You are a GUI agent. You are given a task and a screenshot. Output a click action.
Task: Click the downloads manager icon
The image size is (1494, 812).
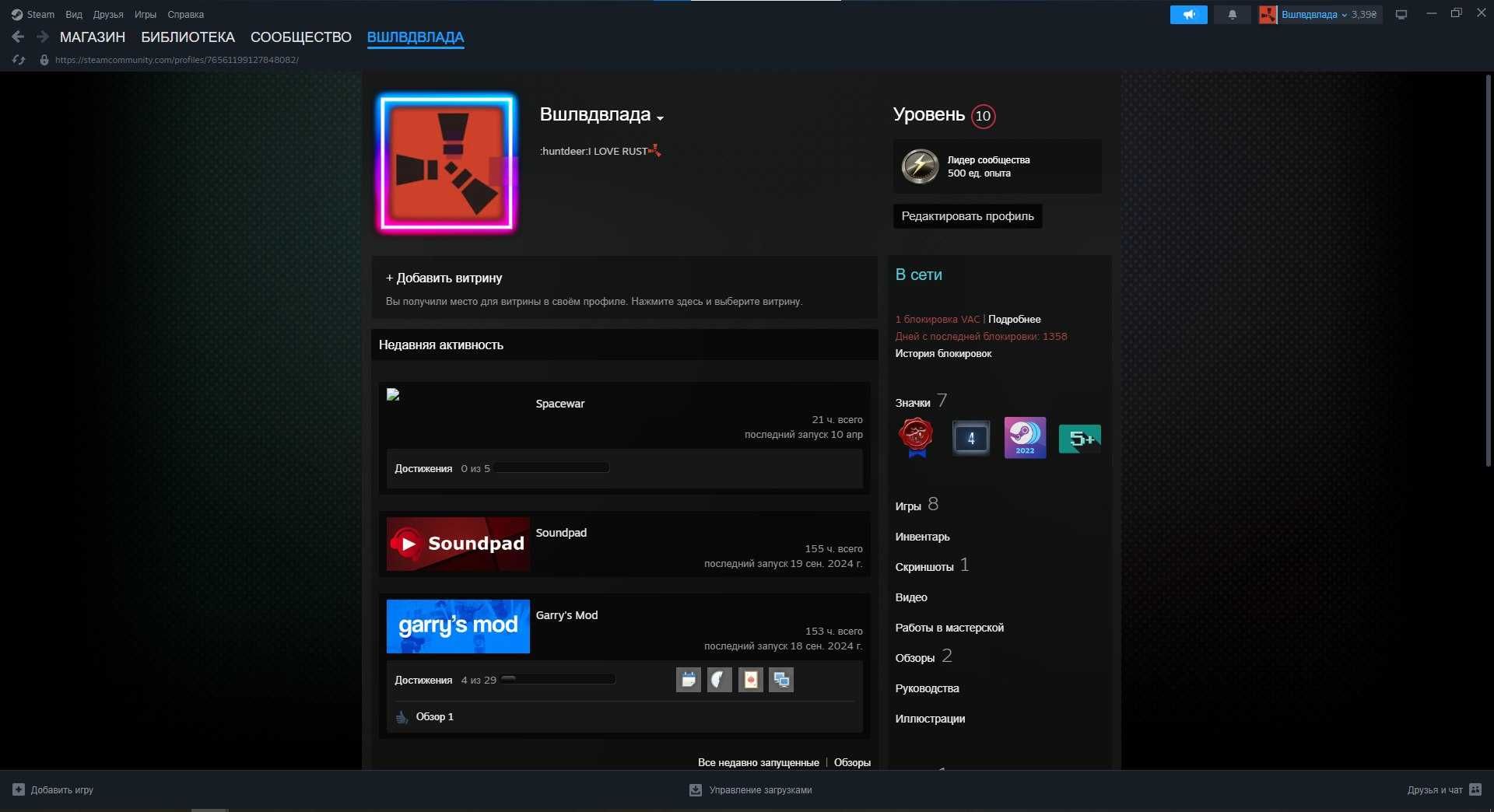click(696, 790)
